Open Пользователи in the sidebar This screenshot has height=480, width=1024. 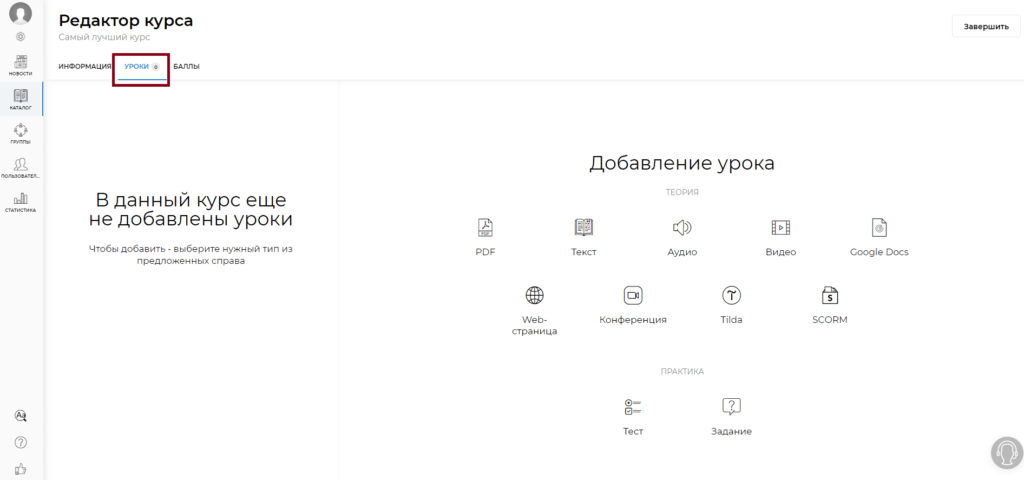(21, 168)
